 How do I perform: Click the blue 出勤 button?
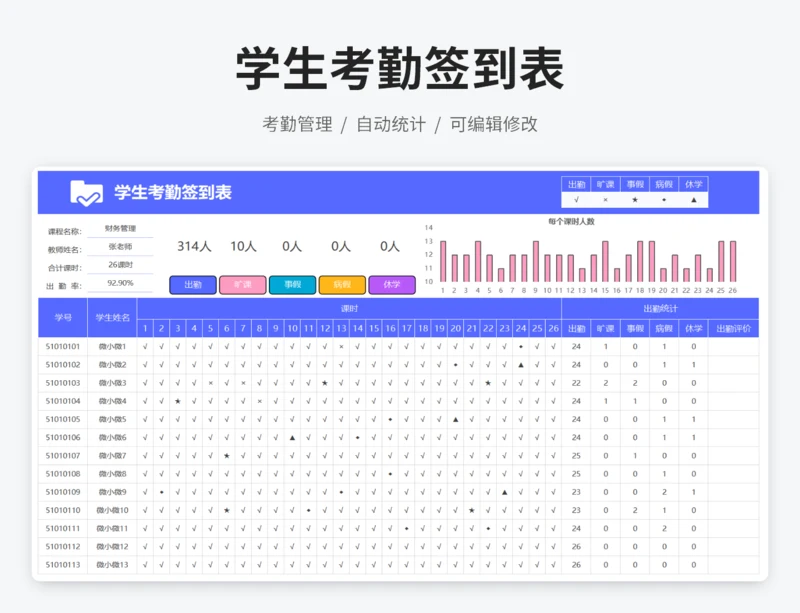pyautogui.click(x=193, y=285)
